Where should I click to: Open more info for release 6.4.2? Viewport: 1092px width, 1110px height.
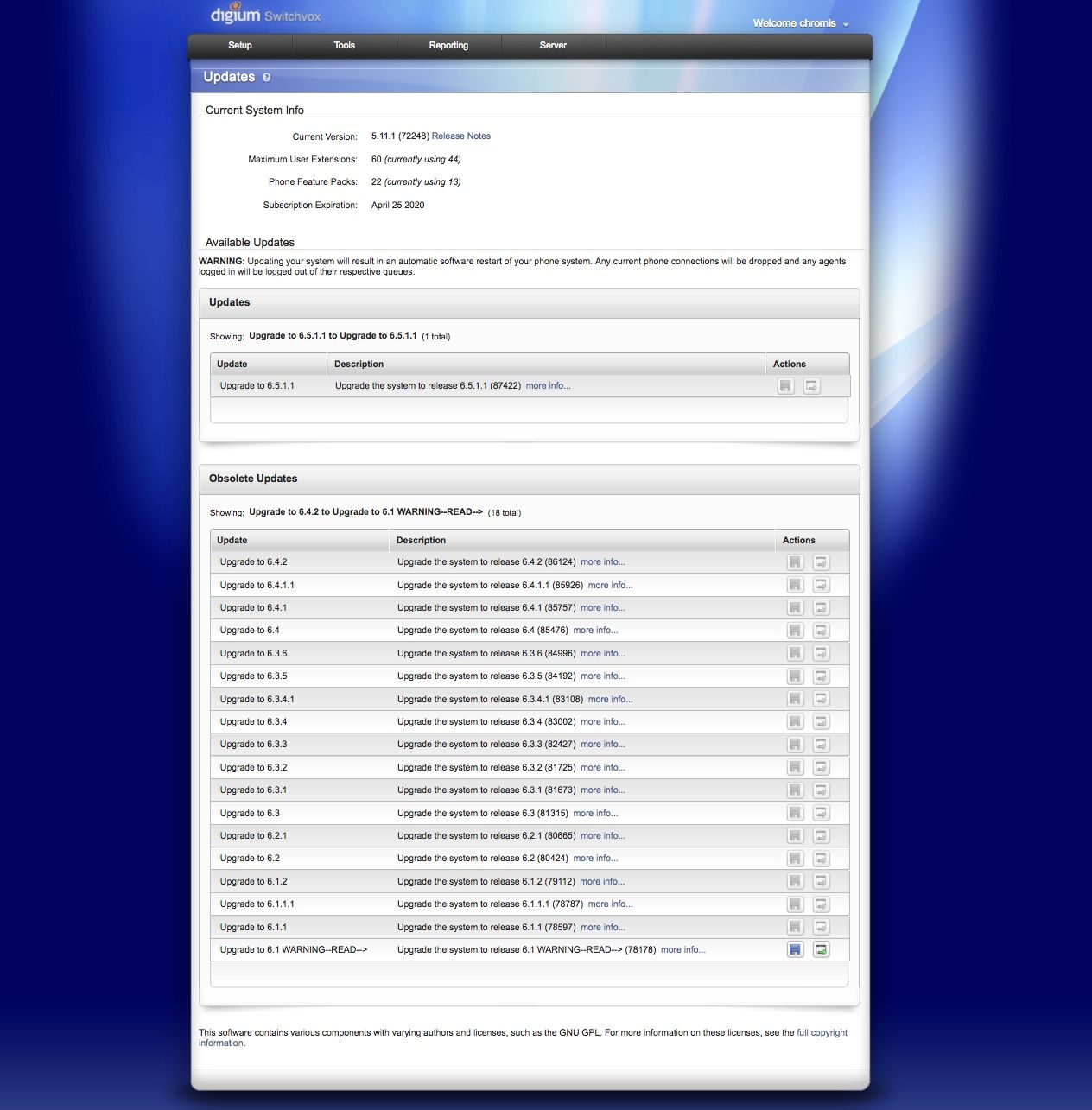[603, 562]
